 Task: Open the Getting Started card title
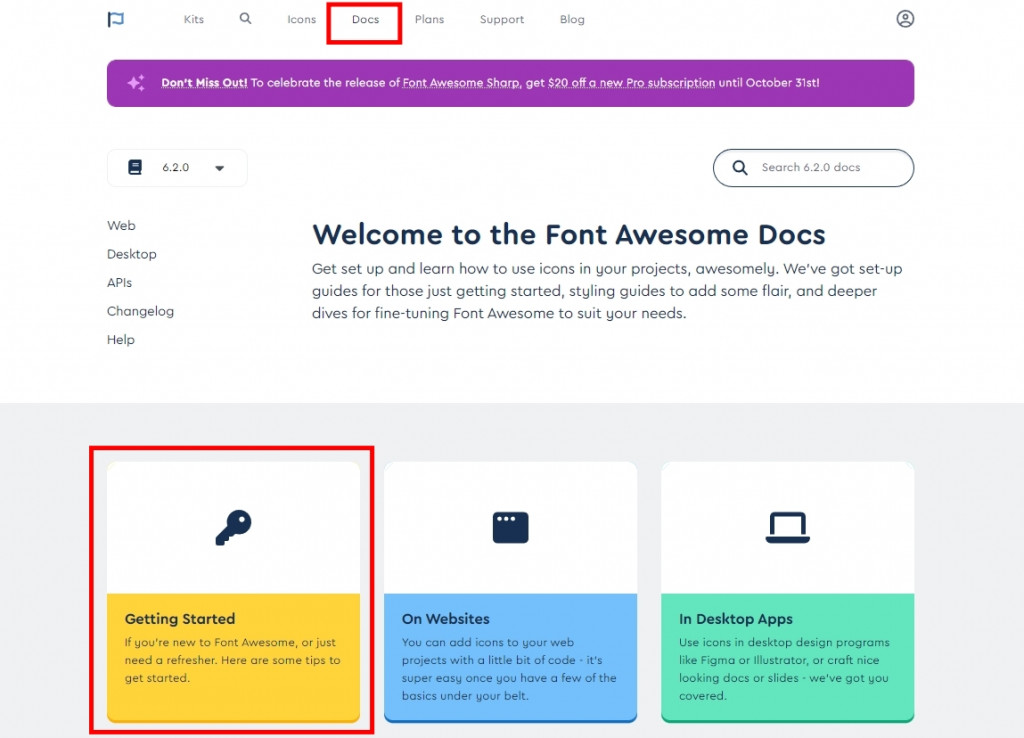click(180, 618)
